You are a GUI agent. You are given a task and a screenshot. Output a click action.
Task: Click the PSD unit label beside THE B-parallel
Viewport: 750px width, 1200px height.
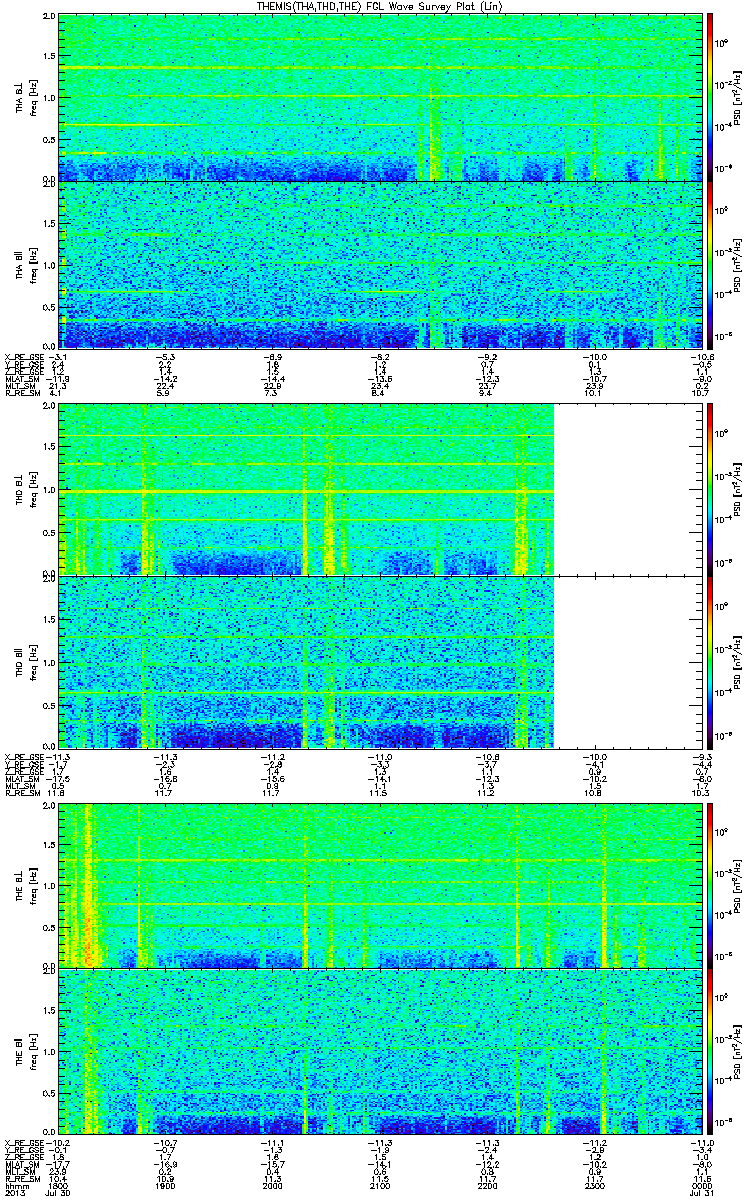click(x=739, y=1051)
